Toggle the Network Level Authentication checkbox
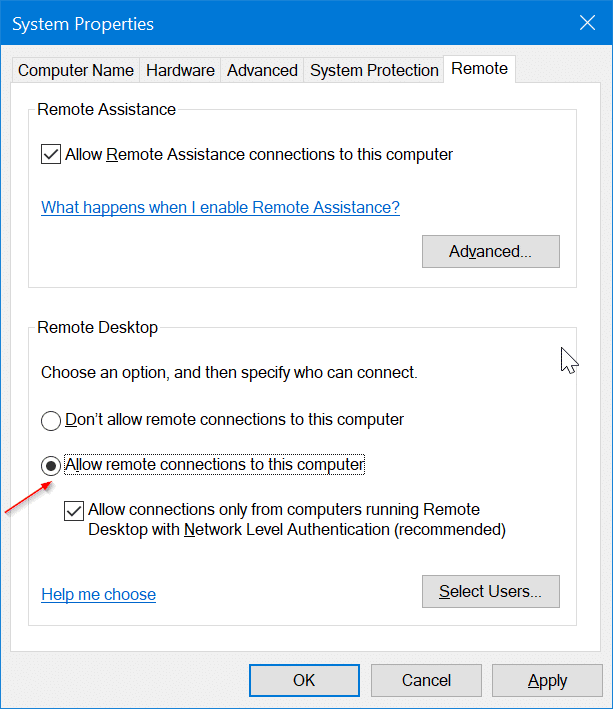Screen dimensions: 613x709 click(74, 510)
